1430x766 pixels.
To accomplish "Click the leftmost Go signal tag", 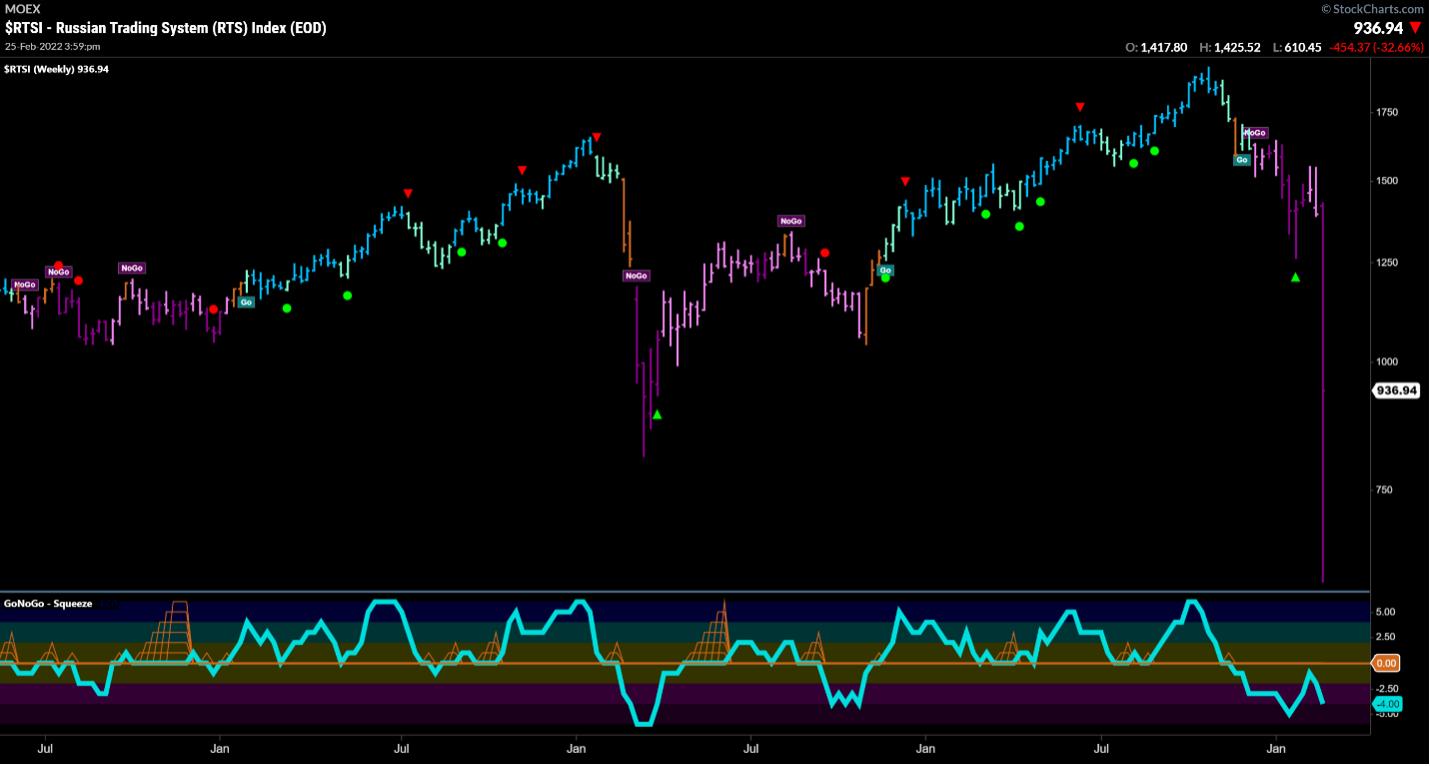I will pos(245,302).
